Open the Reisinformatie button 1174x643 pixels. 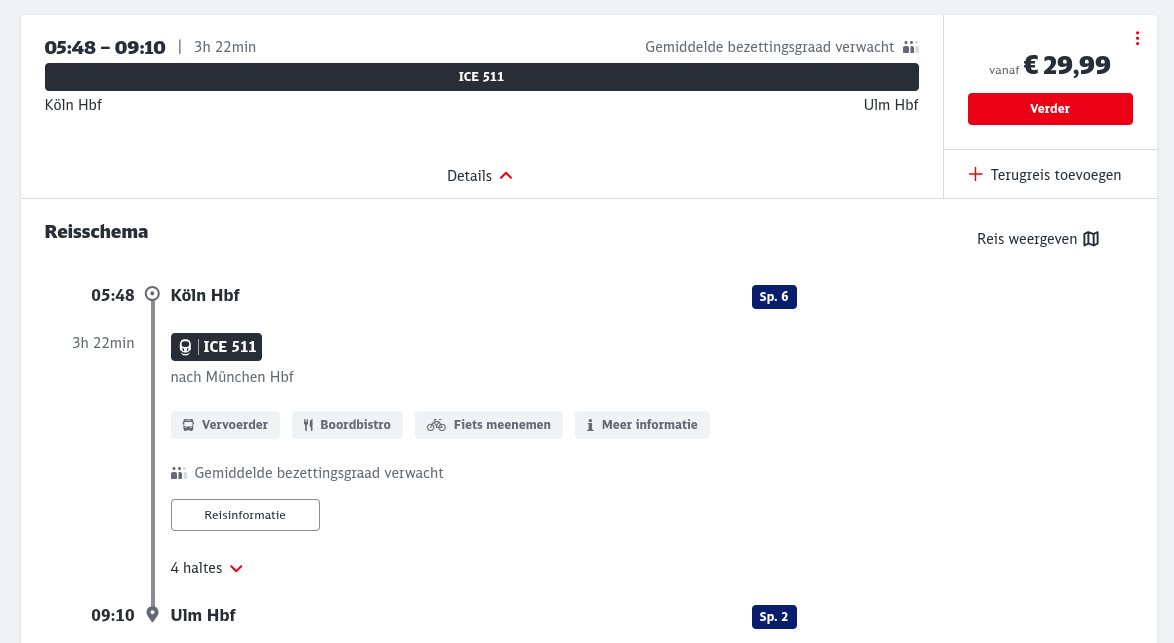coord(245,515)
